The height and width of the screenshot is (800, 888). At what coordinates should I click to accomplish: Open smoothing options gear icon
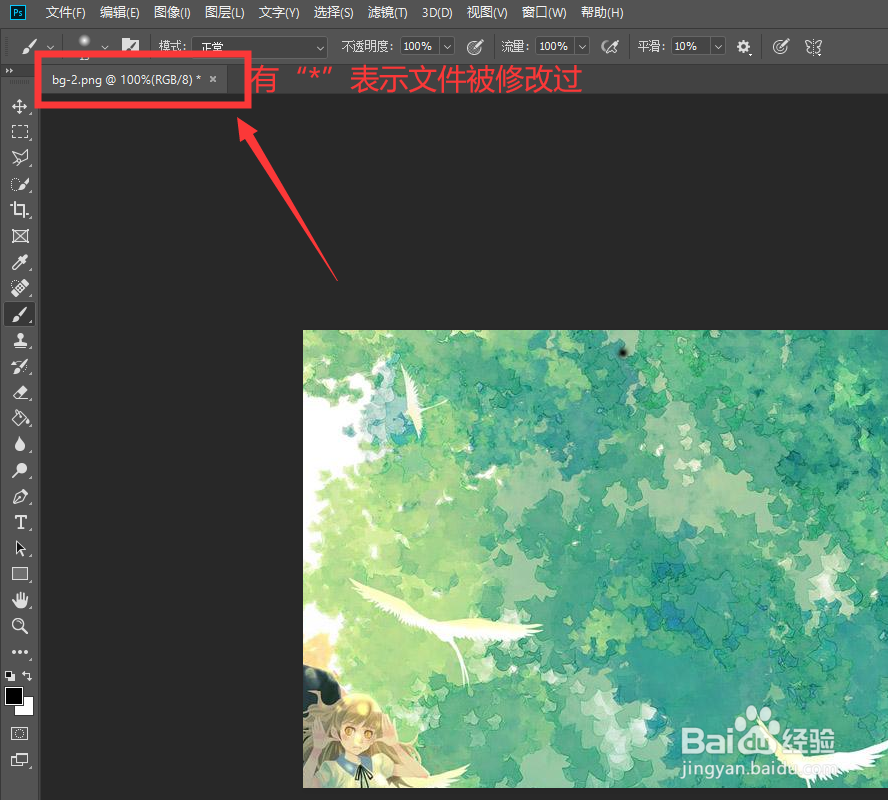coord(744,46)
